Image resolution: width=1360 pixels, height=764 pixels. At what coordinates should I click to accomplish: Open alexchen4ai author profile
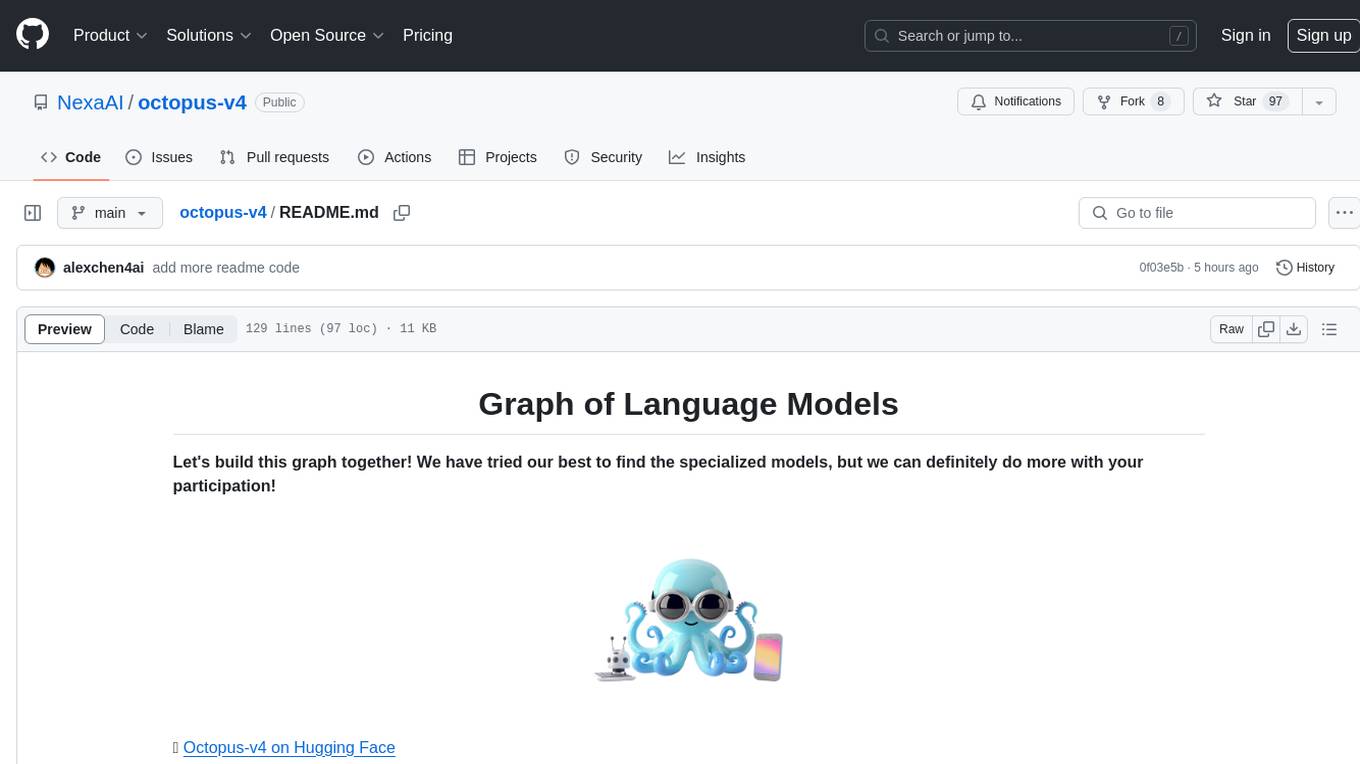tap(103, 267)
